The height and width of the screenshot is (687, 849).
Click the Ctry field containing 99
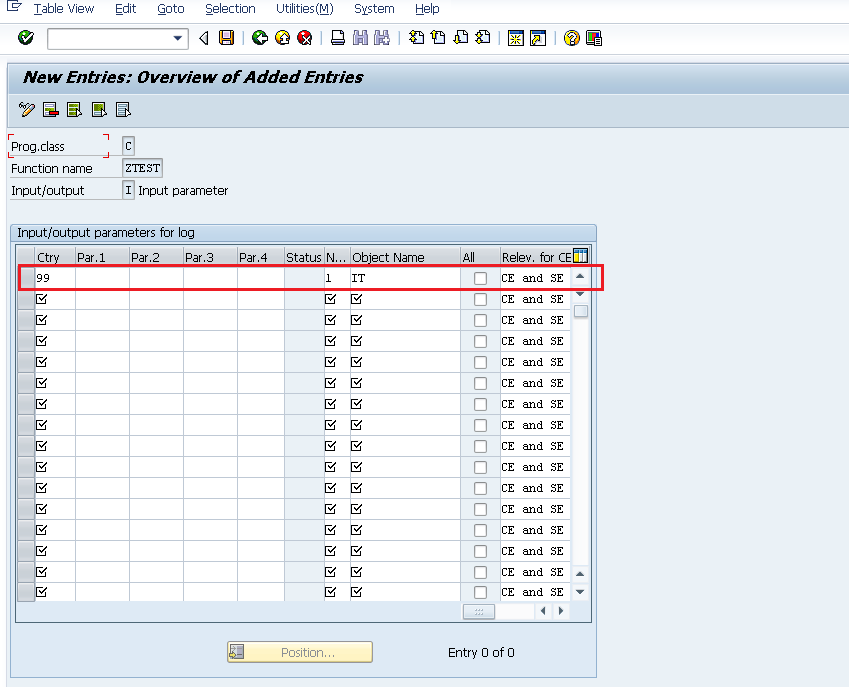coord(55,278)
